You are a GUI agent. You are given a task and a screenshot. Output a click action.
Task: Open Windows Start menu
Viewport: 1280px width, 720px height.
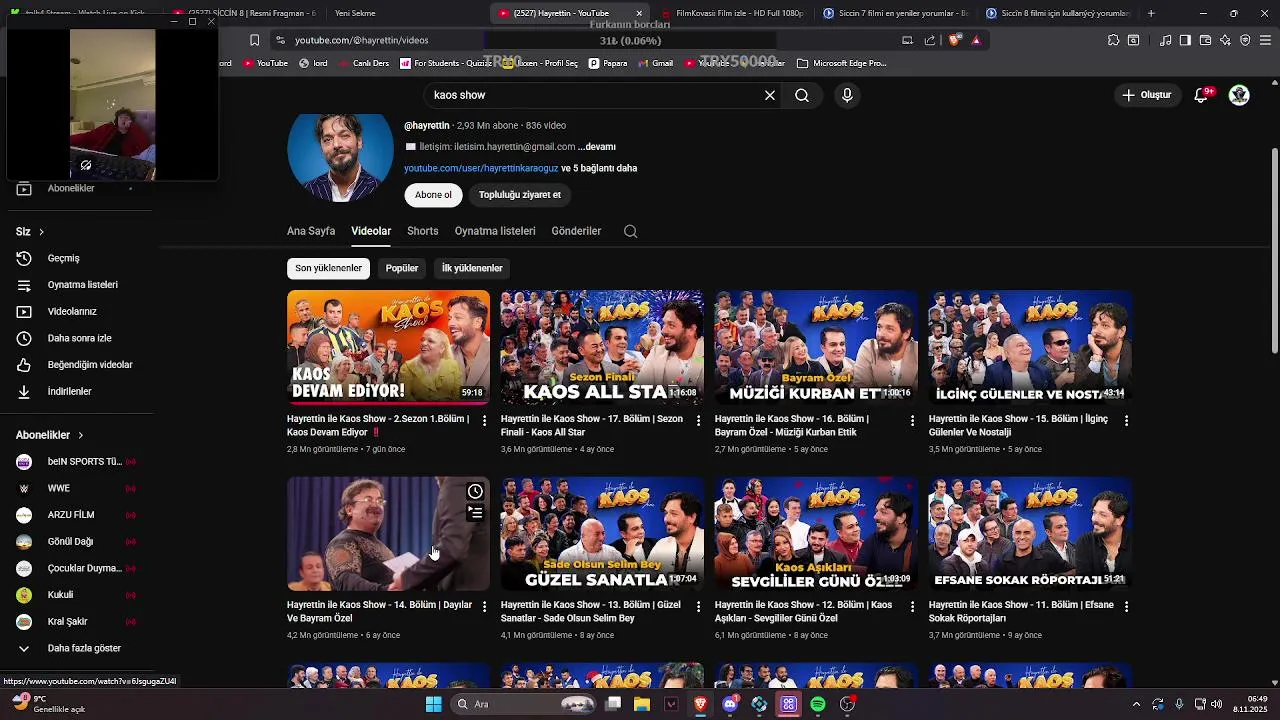[433, 704]
